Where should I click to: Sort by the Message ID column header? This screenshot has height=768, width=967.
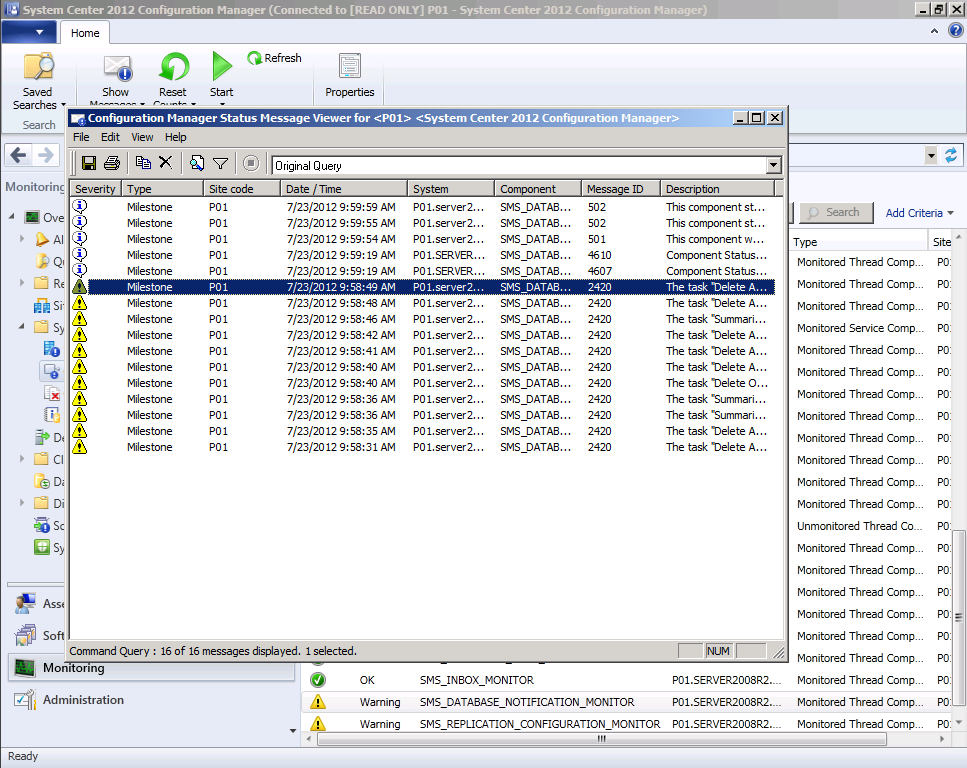pyautogui.click(x=620, y=189)
